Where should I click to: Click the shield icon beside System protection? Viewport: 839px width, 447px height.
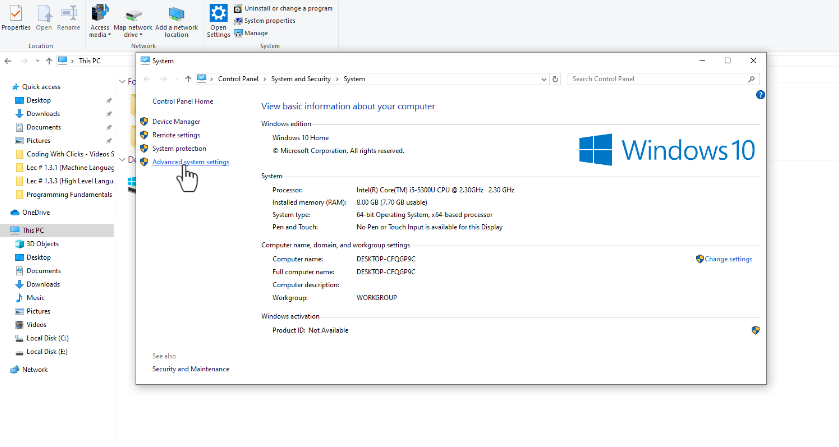pyautogui.click(x=144, y=148)
